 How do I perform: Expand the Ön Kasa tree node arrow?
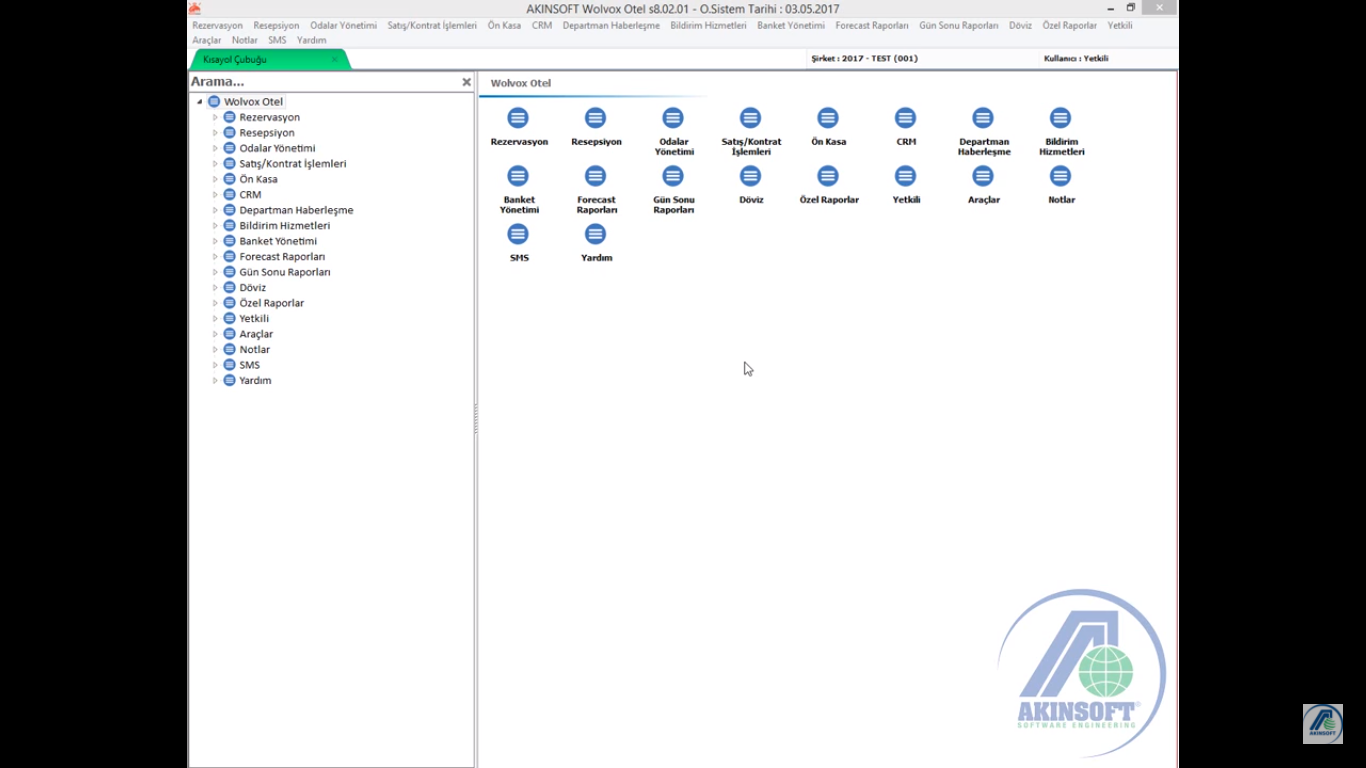pos(215,180)
